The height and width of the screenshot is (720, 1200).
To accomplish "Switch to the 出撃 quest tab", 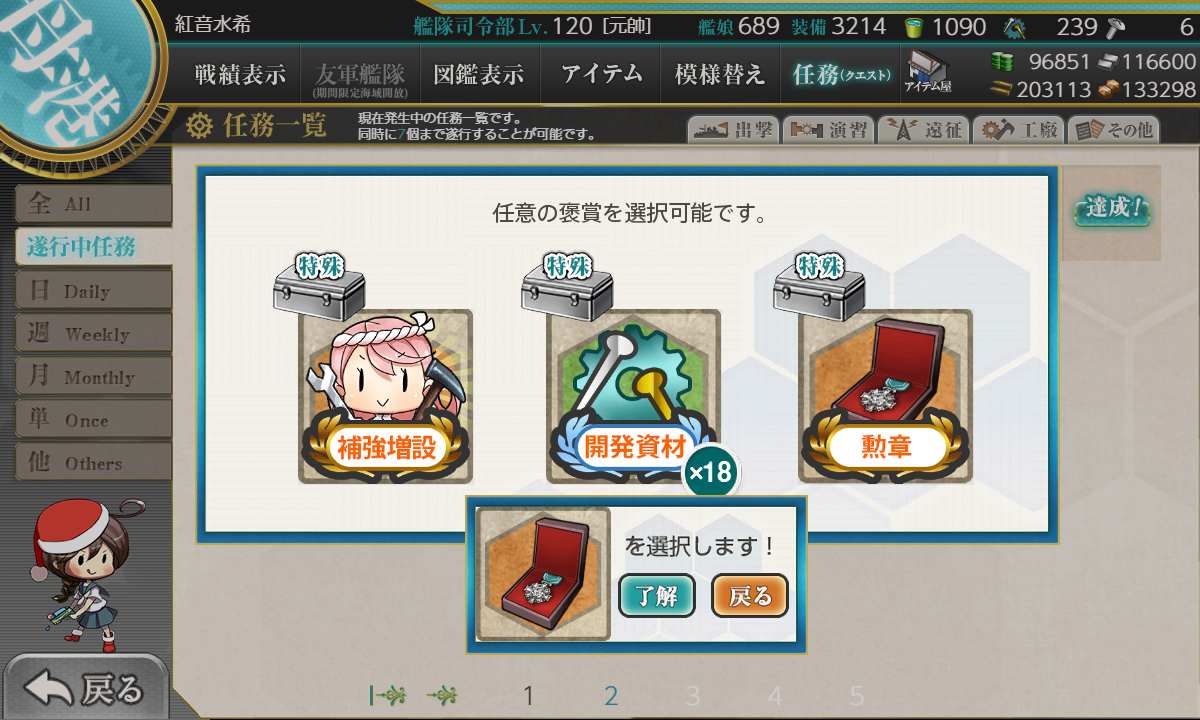I will tap(733, 130).
